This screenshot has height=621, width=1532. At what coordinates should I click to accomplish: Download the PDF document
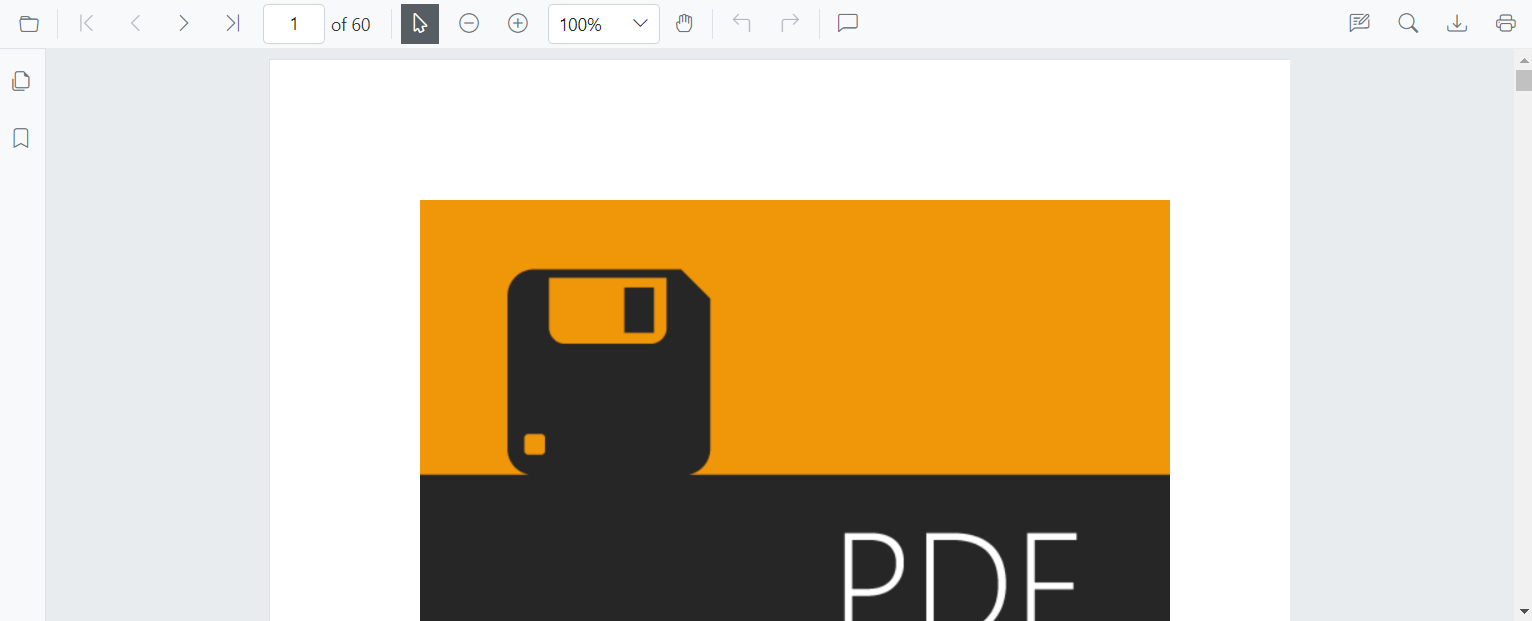[1457, 24]
